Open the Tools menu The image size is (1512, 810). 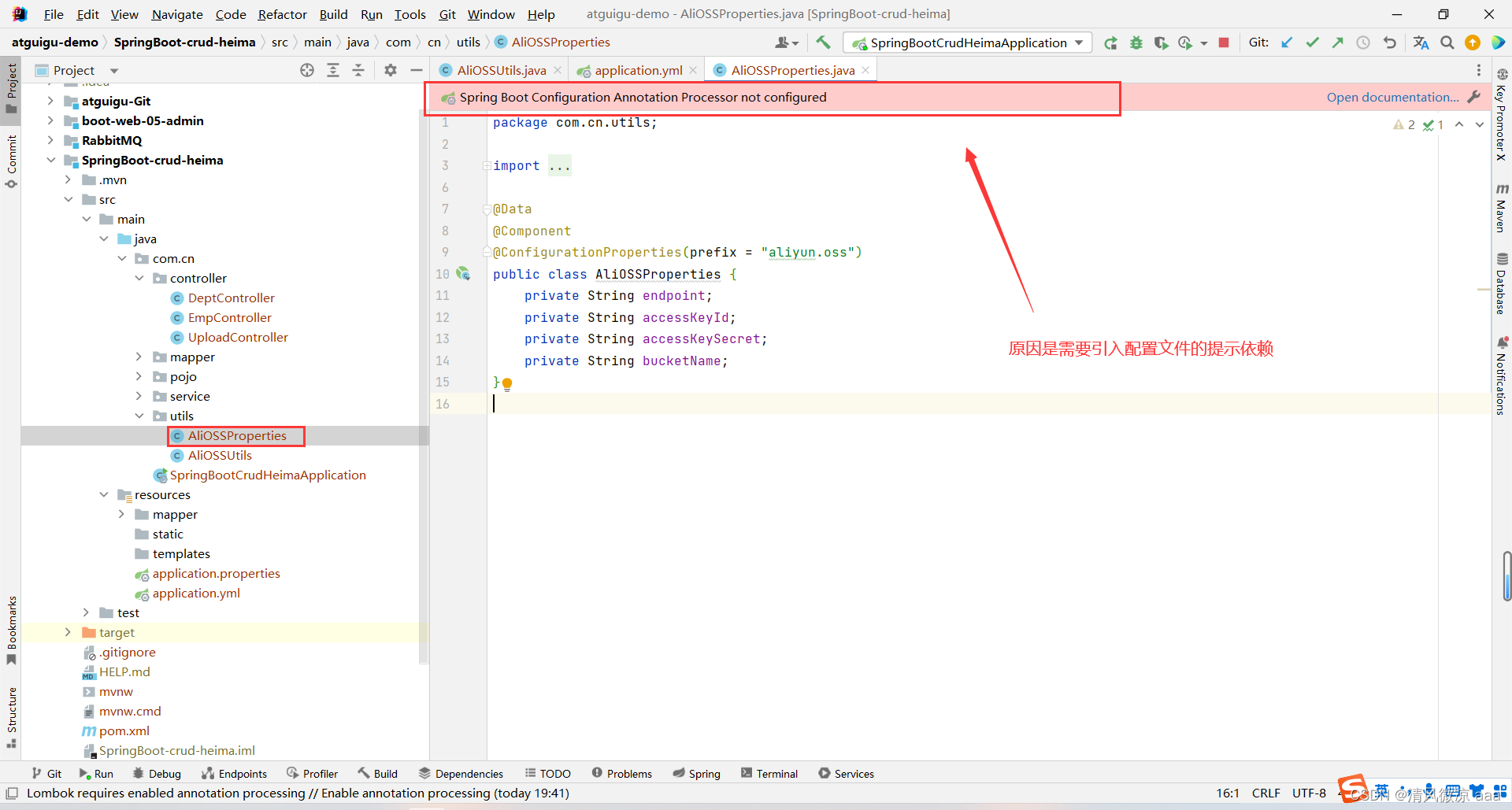409,14
